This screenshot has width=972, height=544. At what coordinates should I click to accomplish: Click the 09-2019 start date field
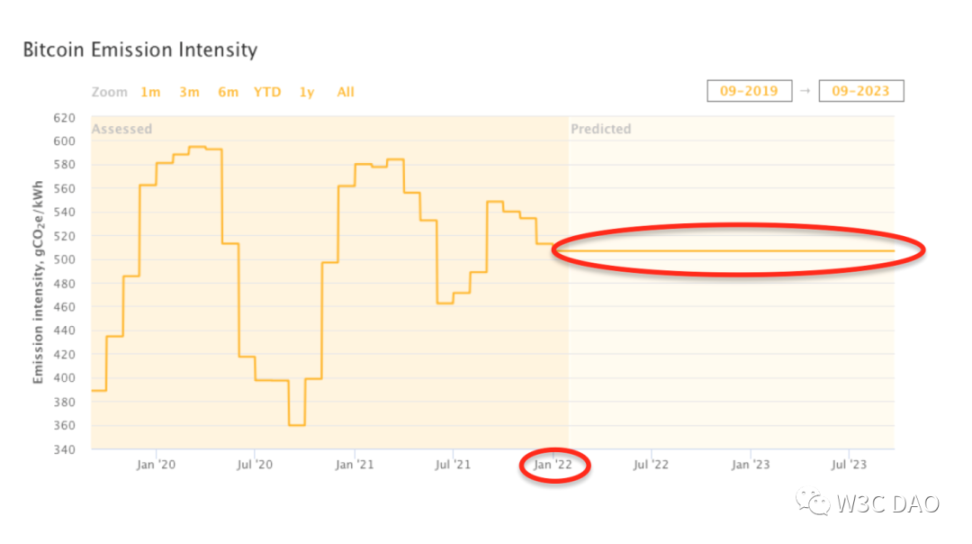[x=749, y=91]
